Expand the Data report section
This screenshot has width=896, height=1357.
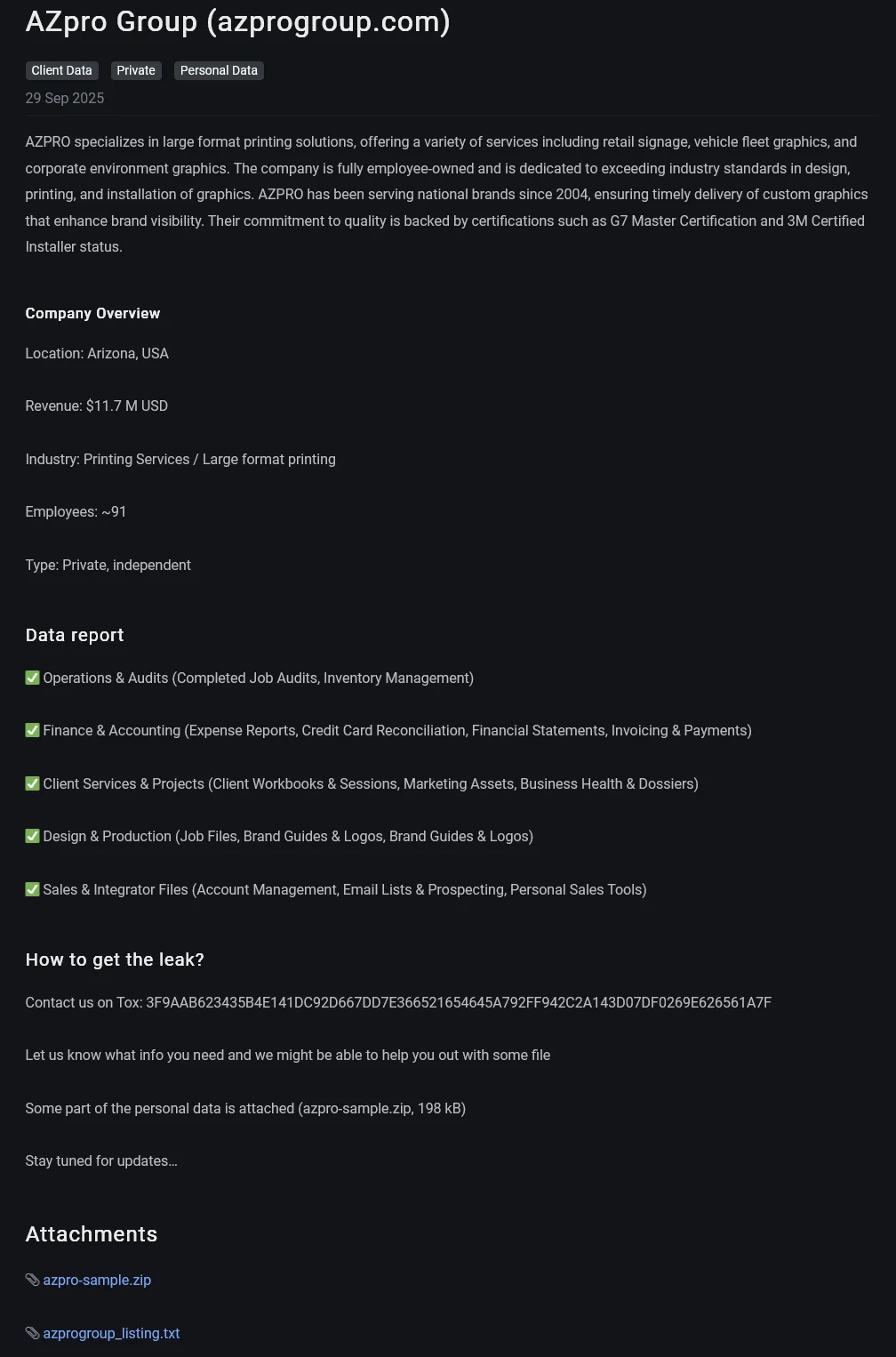pos(74,634)
